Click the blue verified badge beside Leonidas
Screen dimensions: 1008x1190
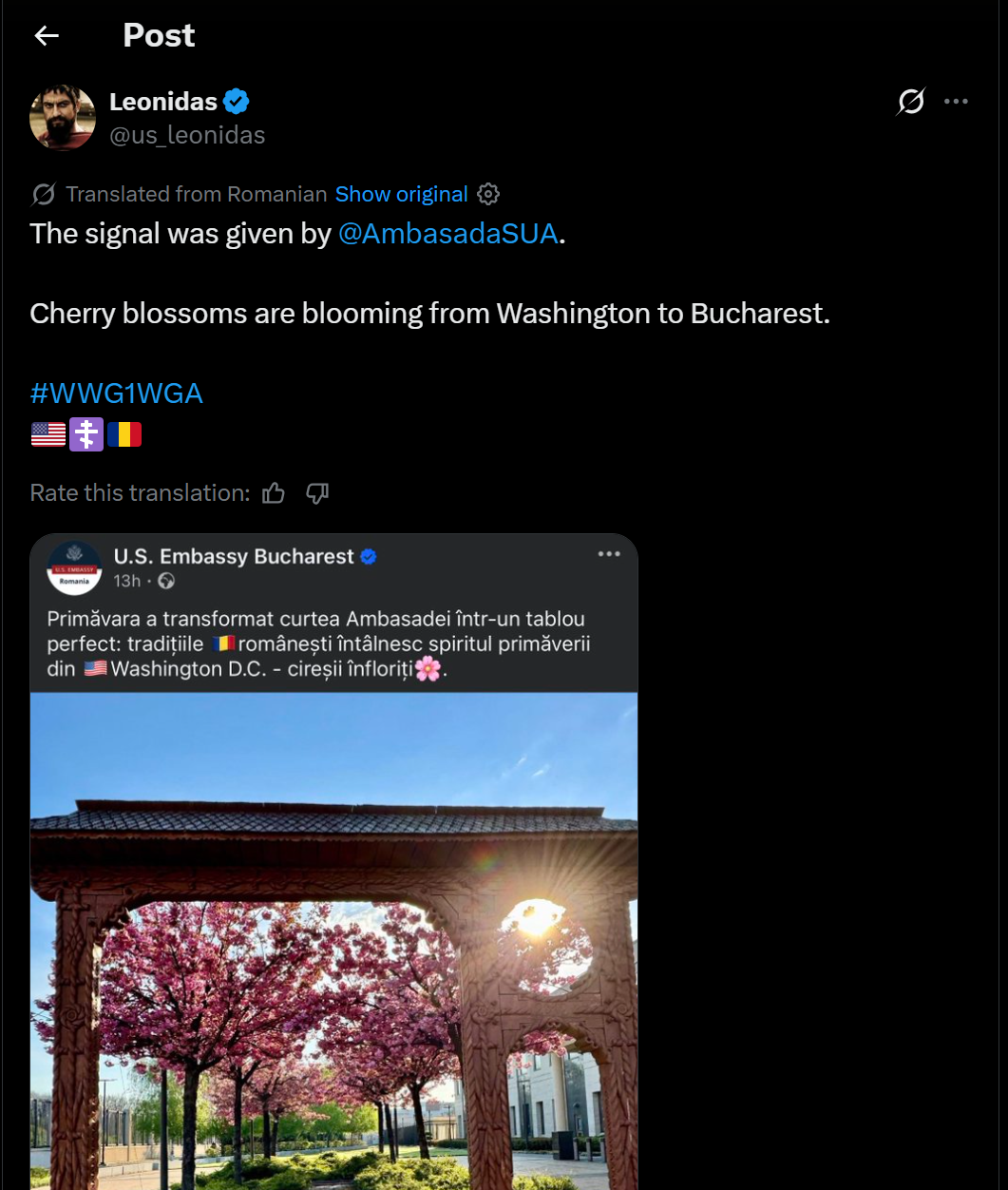[x=237, y=102]
